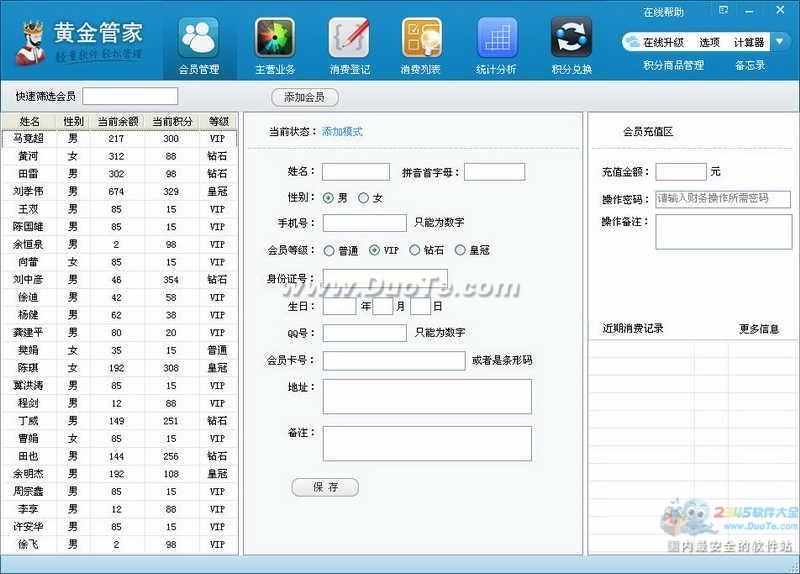Open the 主营业务 module icon

[x=275, y=37]
